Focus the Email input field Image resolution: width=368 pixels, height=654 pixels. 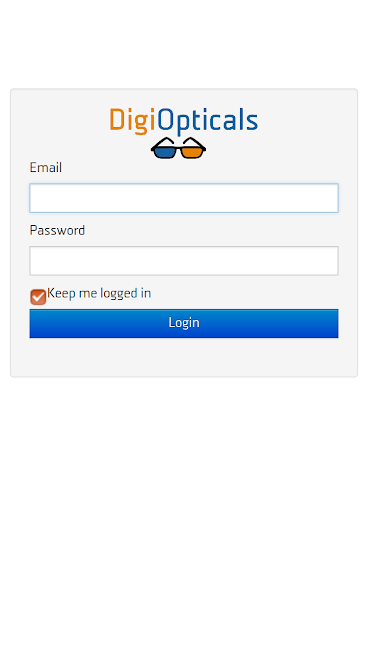coord(184,198)
